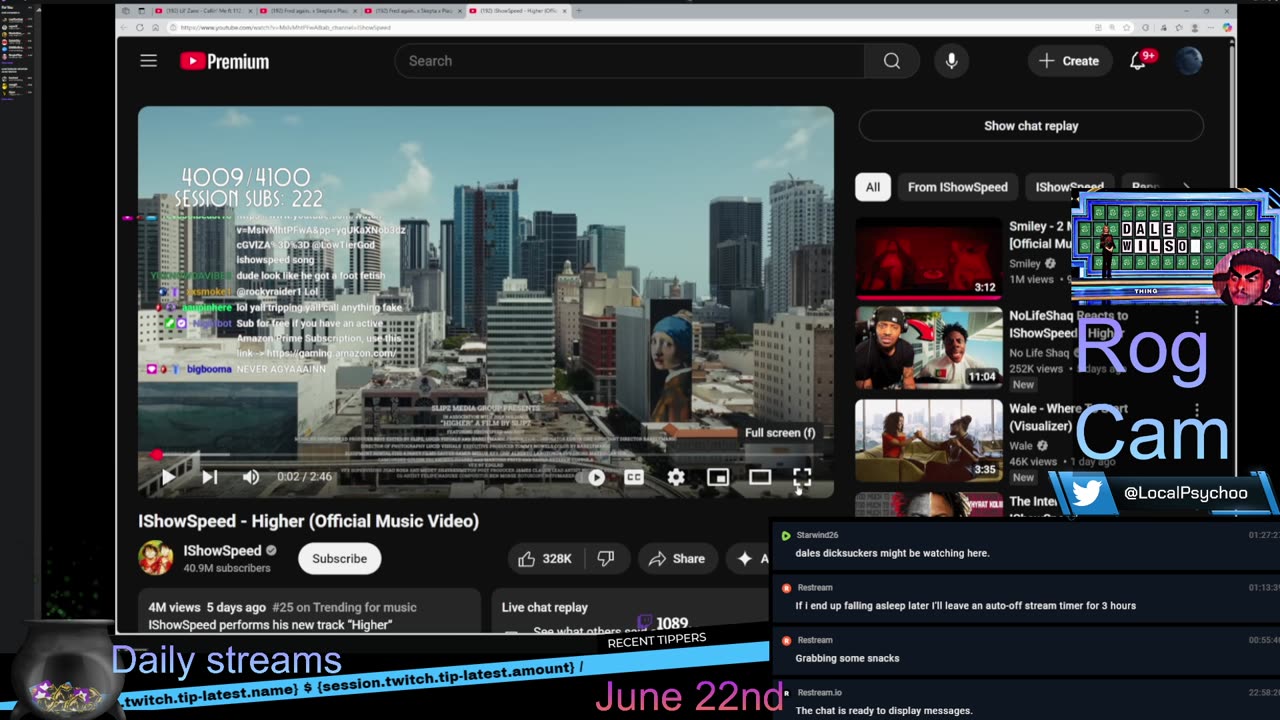Click the 0:02 / 2:46 time display
This screenshot has width=1280, height=720.
304,477
